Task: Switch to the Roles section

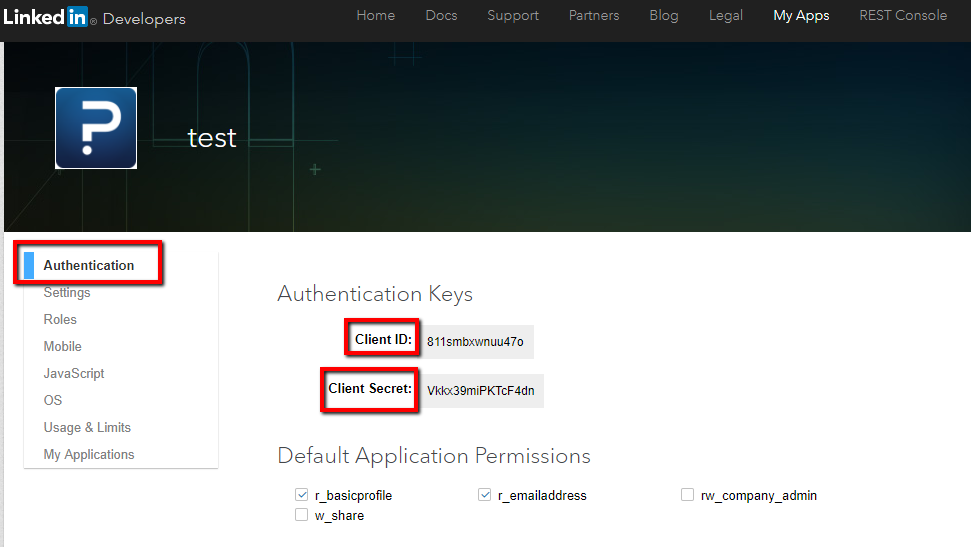Action: [x=60, y=319]
